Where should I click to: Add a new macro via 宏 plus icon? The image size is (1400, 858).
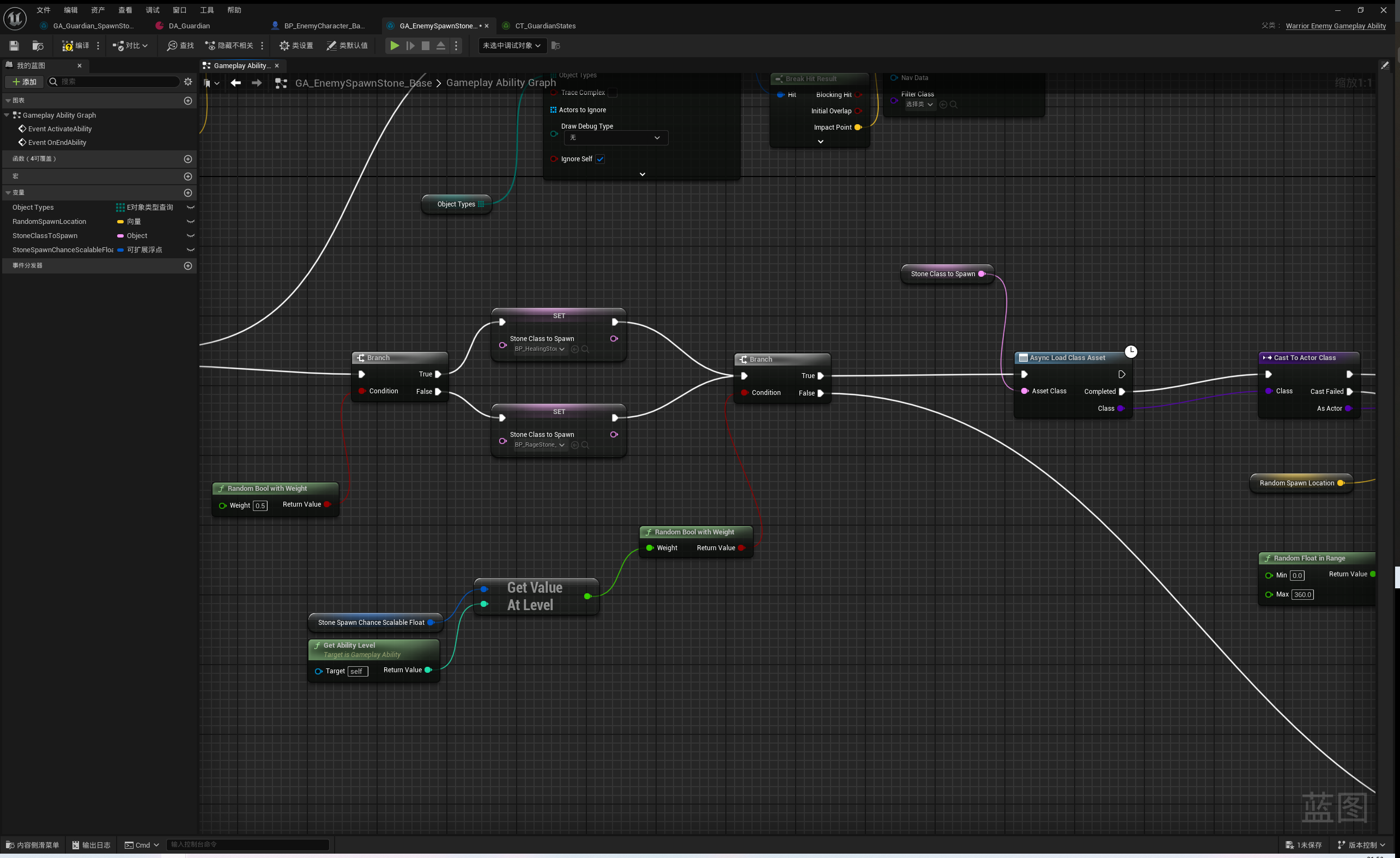tap(188, 177)
